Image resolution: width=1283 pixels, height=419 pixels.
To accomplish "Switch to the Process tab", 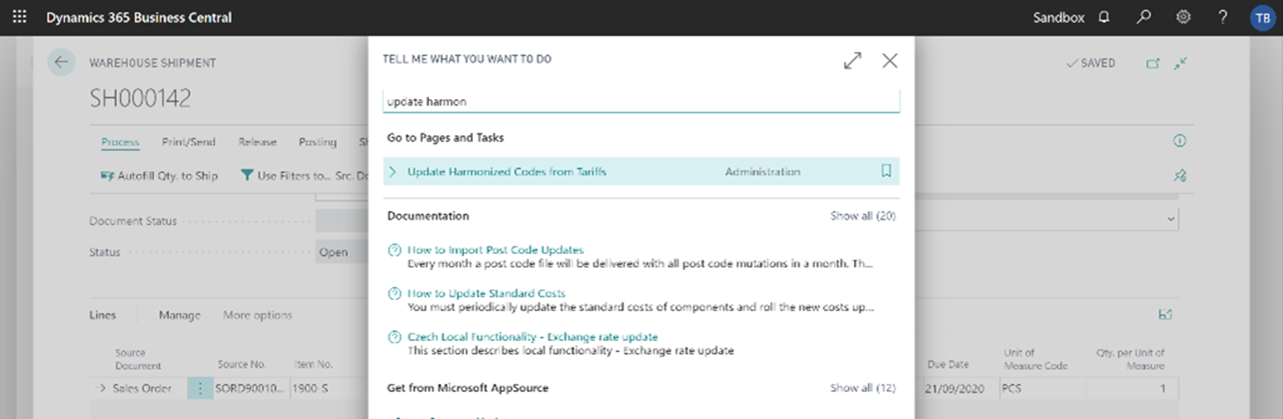I will [120, 142].
